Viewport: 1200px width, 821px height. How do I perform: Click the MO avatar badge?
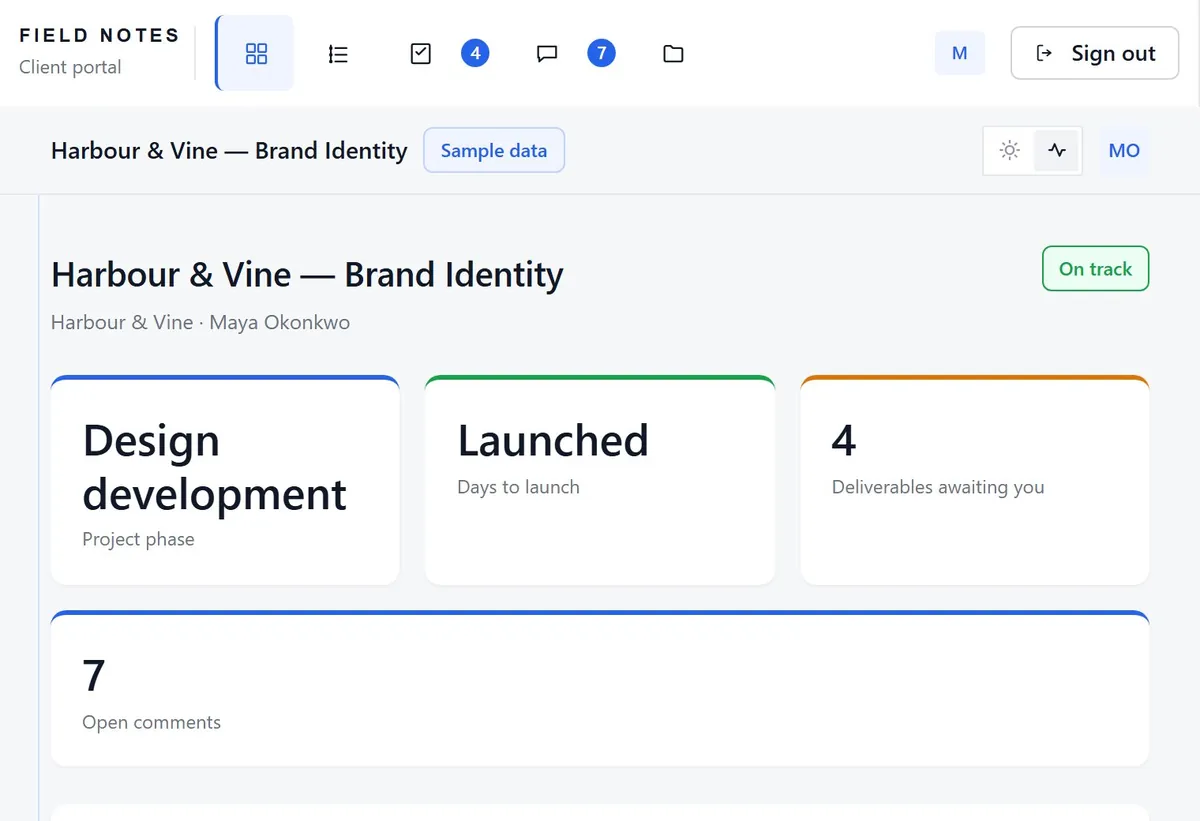click(x=1124, y=151)
